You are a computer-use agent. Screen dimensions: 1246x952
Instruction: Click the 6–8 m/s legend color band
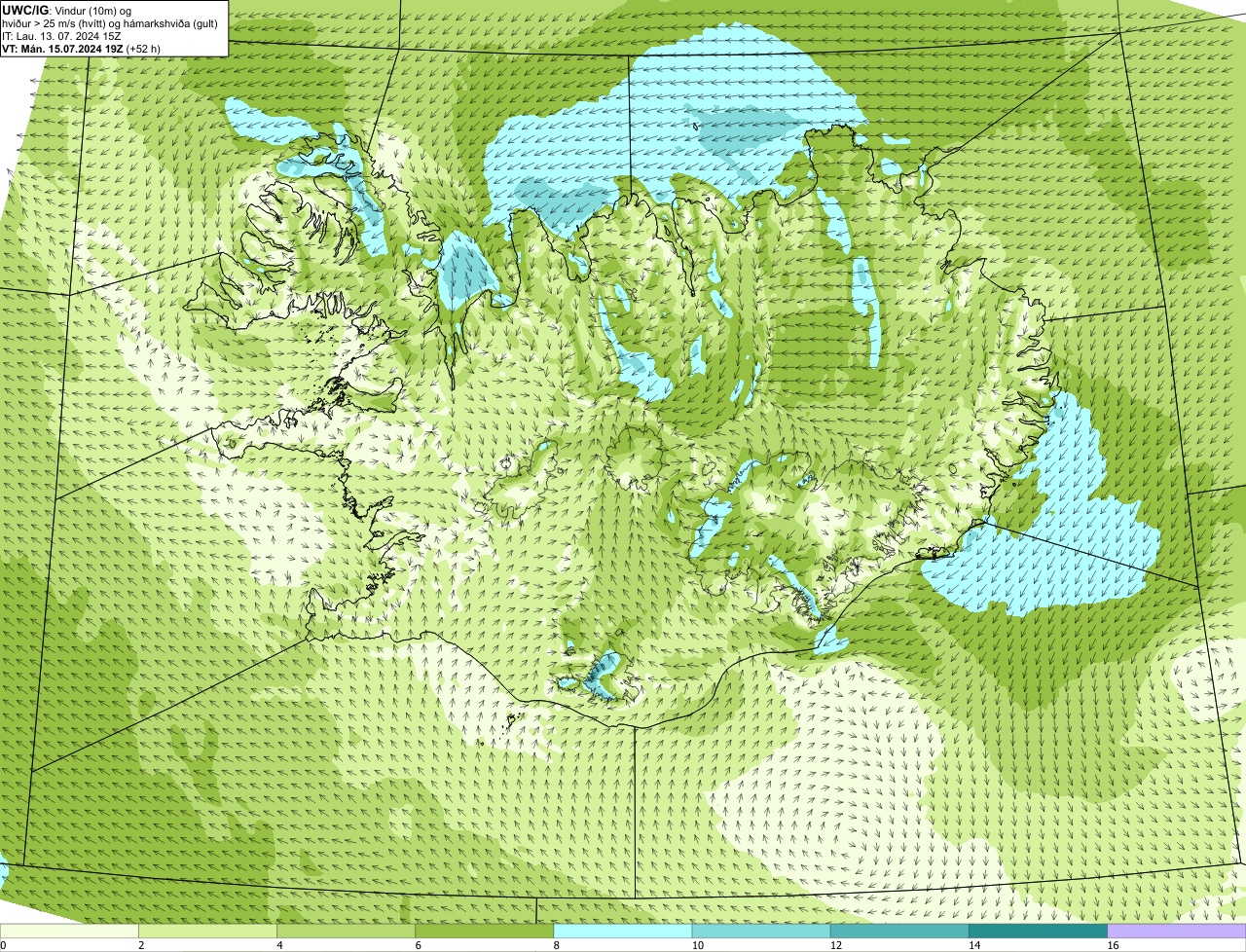tap(484, 931)
